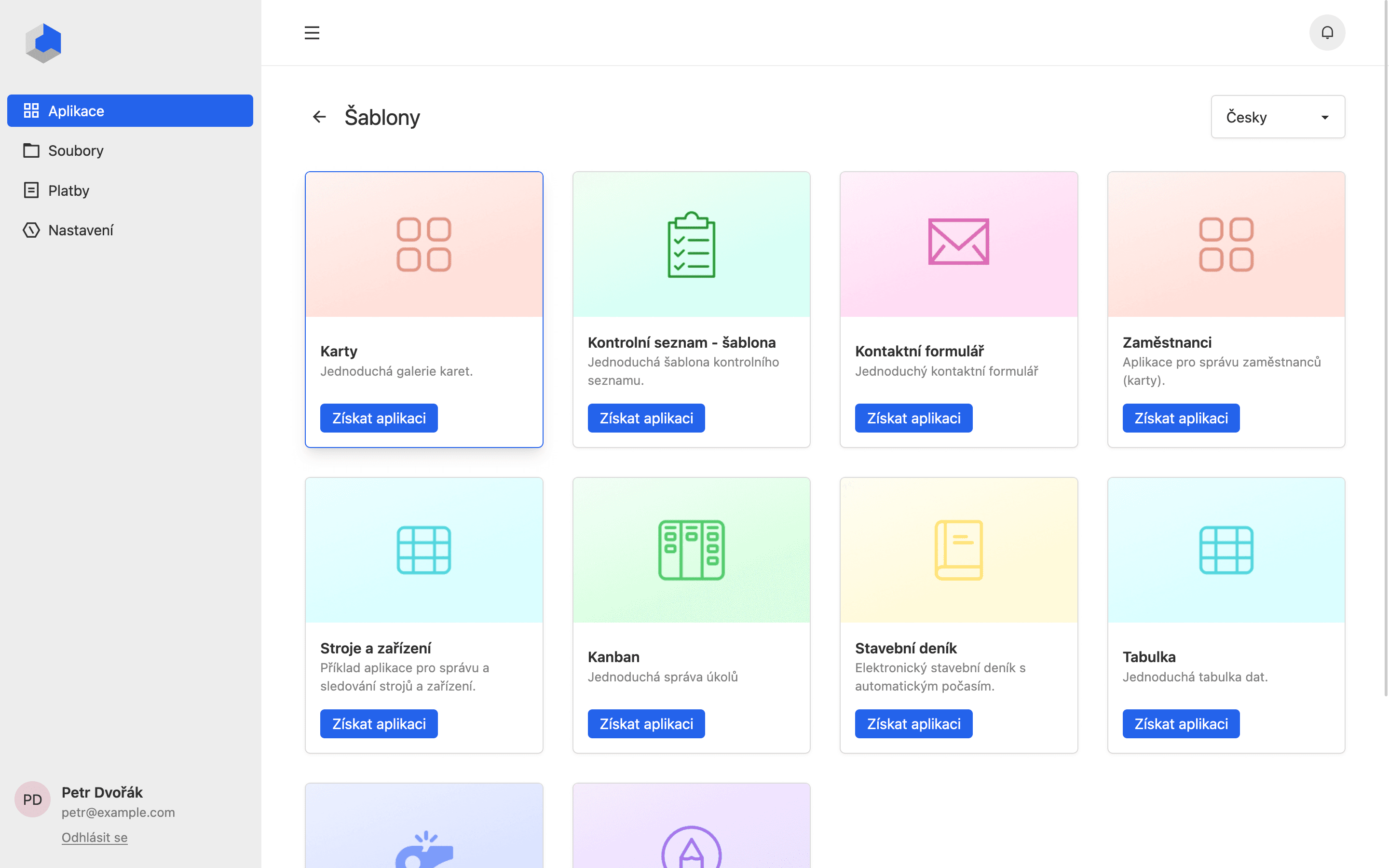Open Platby in the sidebar
This screenshot has width=1389, height=868.
click(130, 190)
